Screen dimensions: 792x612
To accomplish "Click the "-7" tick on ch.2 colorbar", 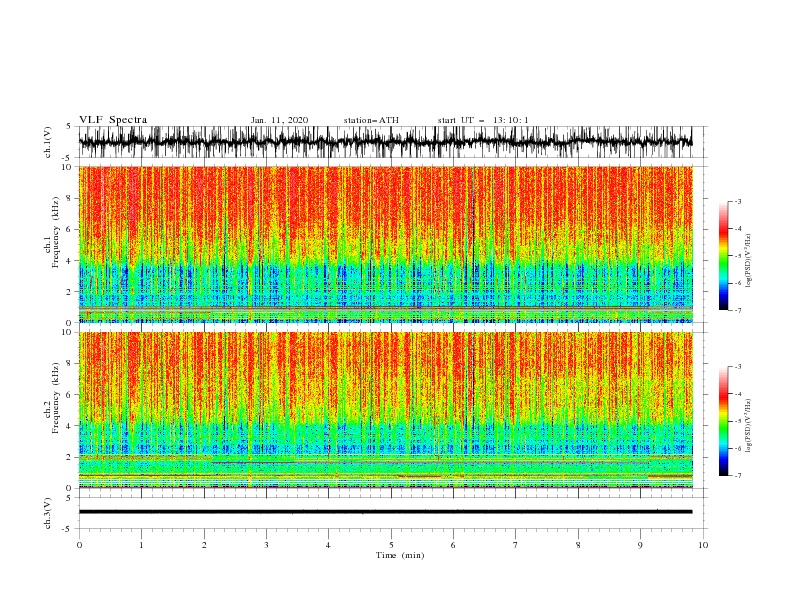I will pos(737,475).
